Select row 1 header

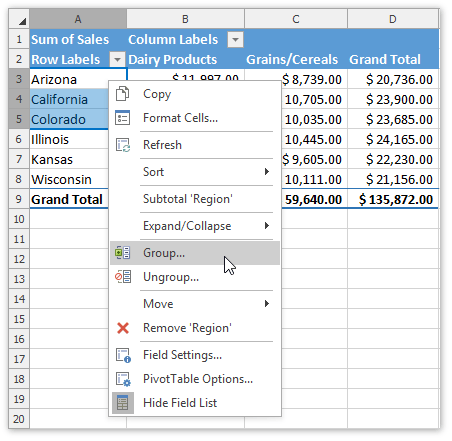(x=19, y=39)
